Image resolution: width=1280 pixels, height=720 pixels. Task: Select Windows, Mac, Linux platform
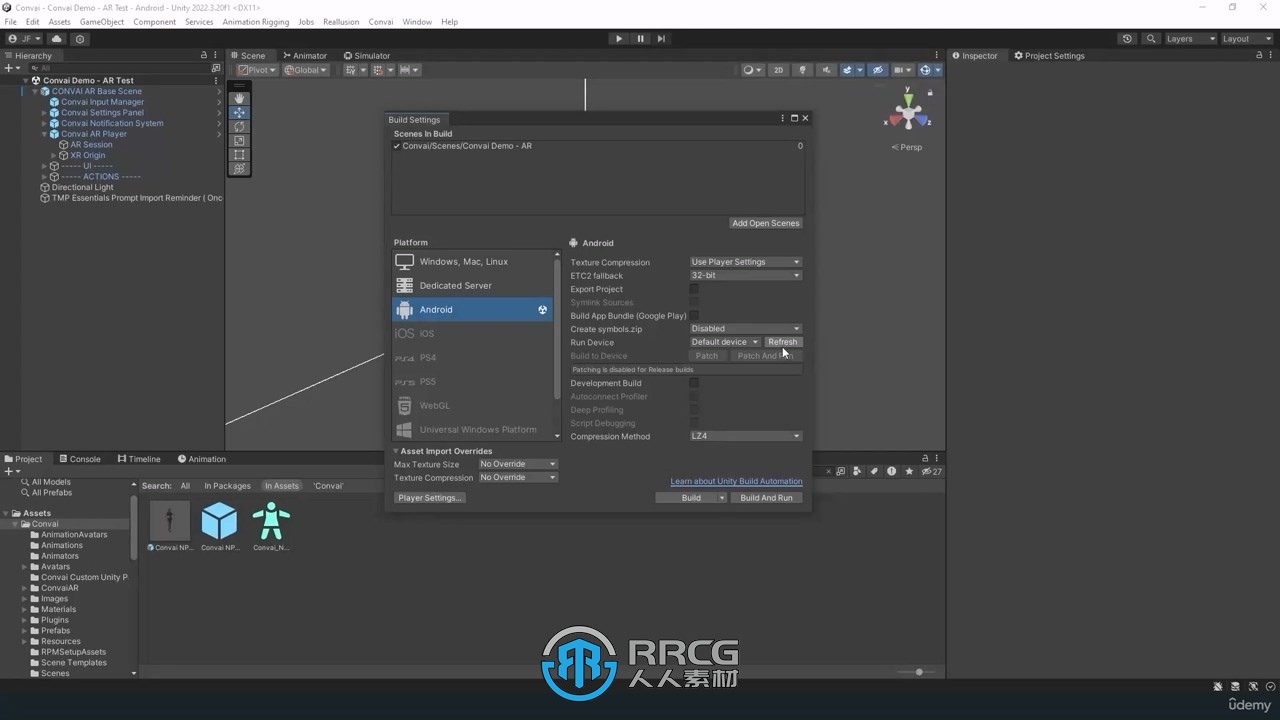click(472, 262)
